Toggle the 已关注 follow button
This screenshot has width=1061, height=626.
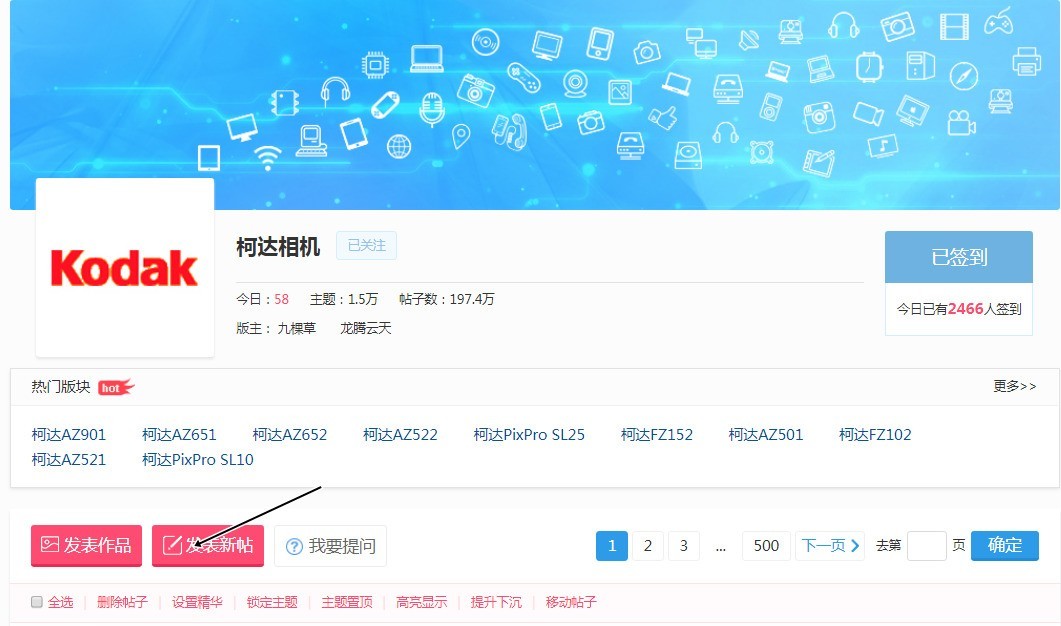point(367,246)
